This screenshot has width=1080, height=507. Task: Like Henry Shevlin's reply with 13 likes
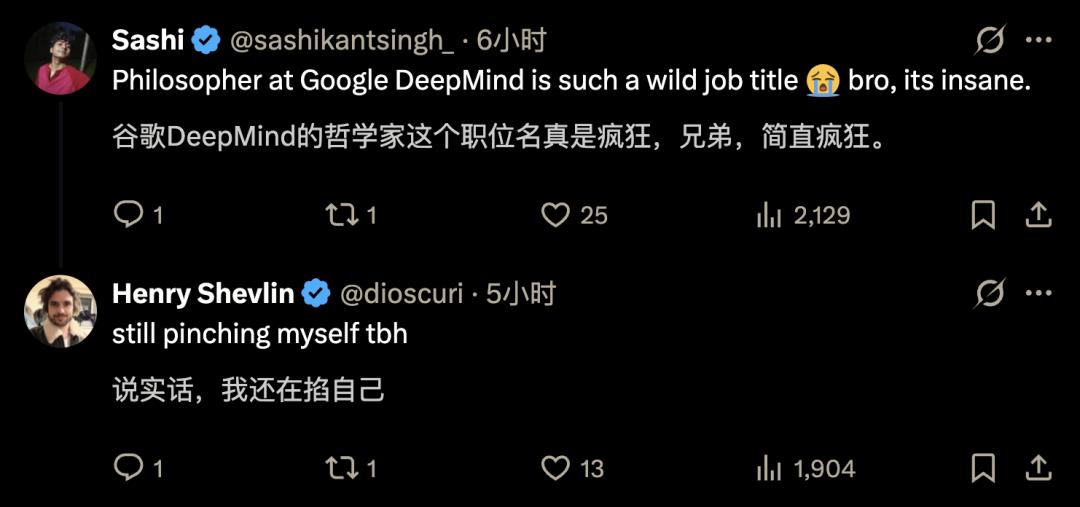pos(555,467)
